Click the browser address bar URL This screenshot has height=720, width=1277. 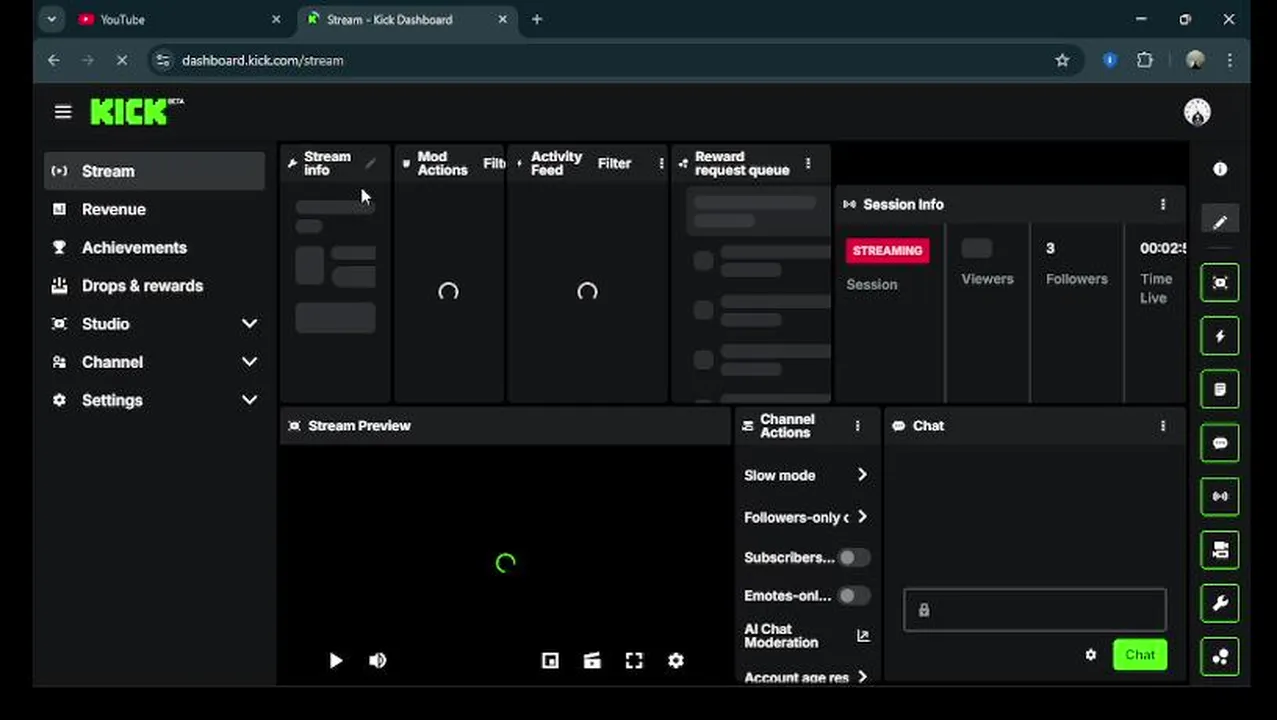click(262, 60)
